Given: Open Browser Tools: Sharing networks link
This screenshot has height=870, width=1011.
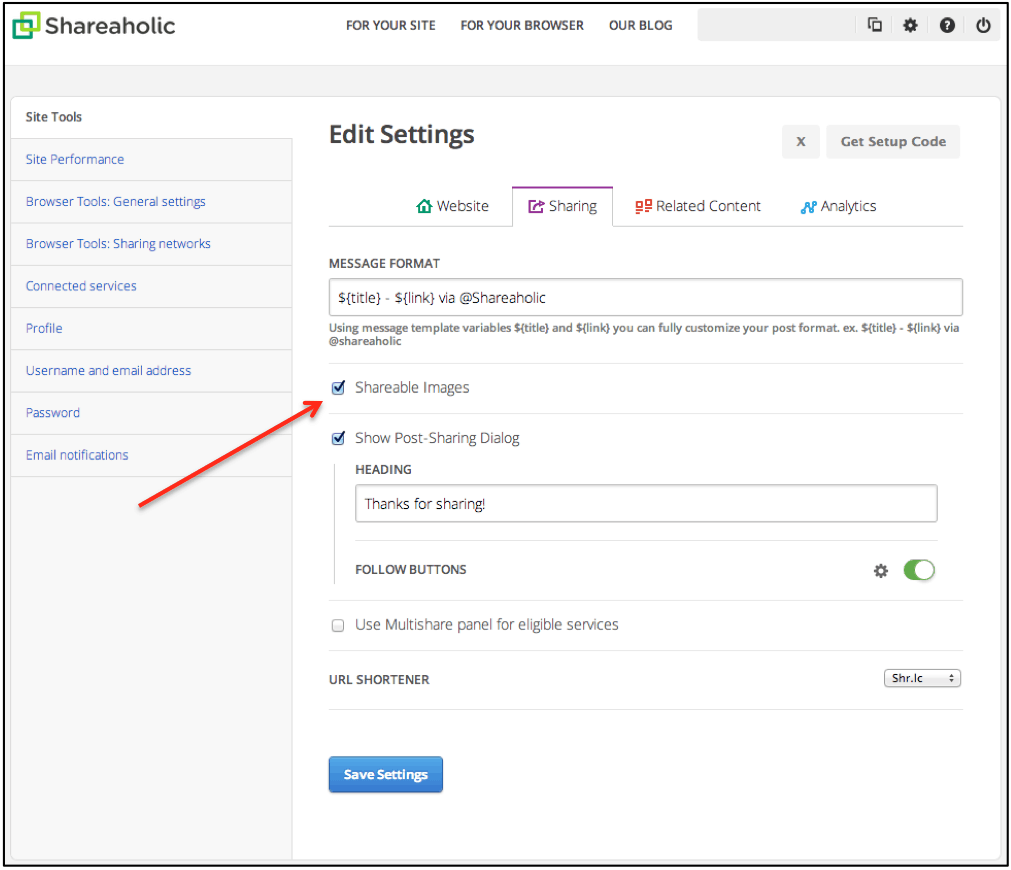Looking at the screenshot, I should (118, 244).
